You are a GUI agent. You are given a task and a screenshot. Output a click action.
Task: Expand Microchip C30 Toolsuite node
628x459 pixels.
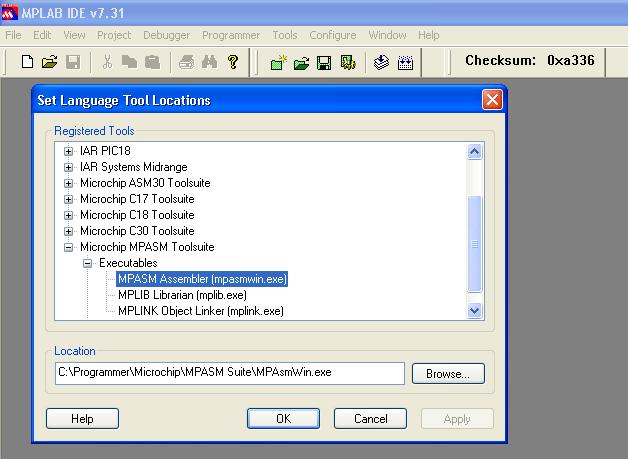(68, 232)
